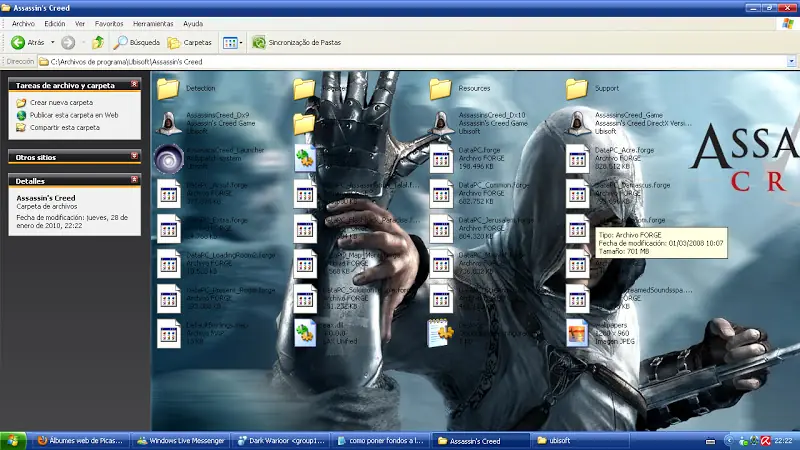Collapse the Detalles panel
Screen dimensions: 800x450
(134, 180)
